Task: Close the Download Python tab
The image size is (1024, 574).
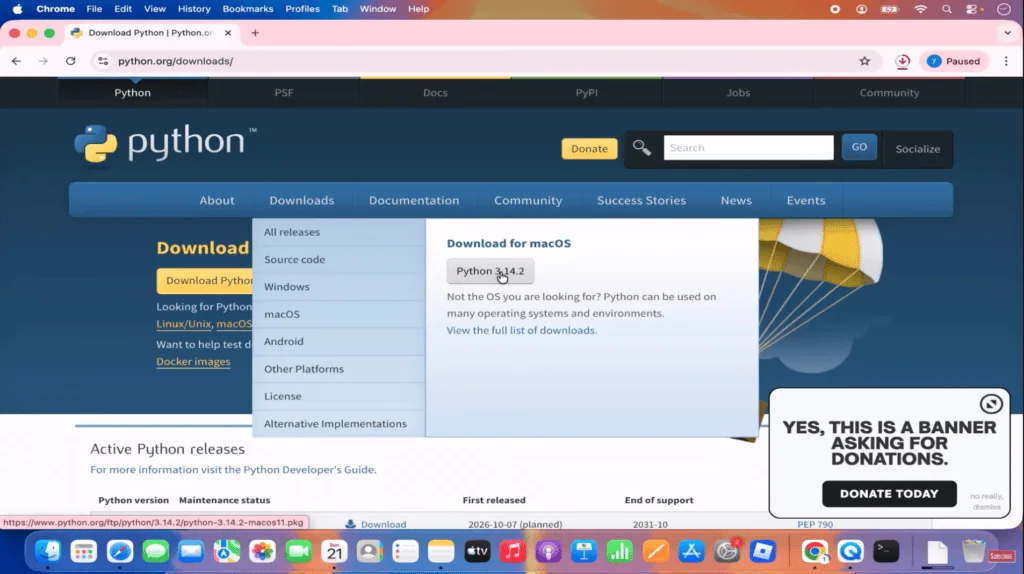Action: (x=228, y=33)
